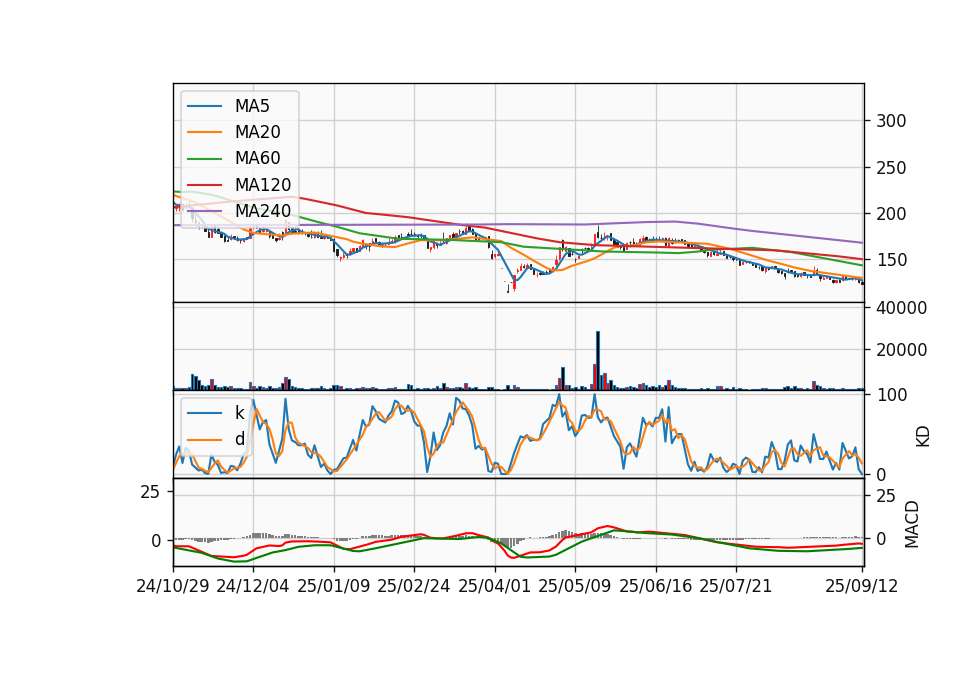Click the 25 label on left MACD axis
Screen dimensions: 960x690
click(150, 492)
